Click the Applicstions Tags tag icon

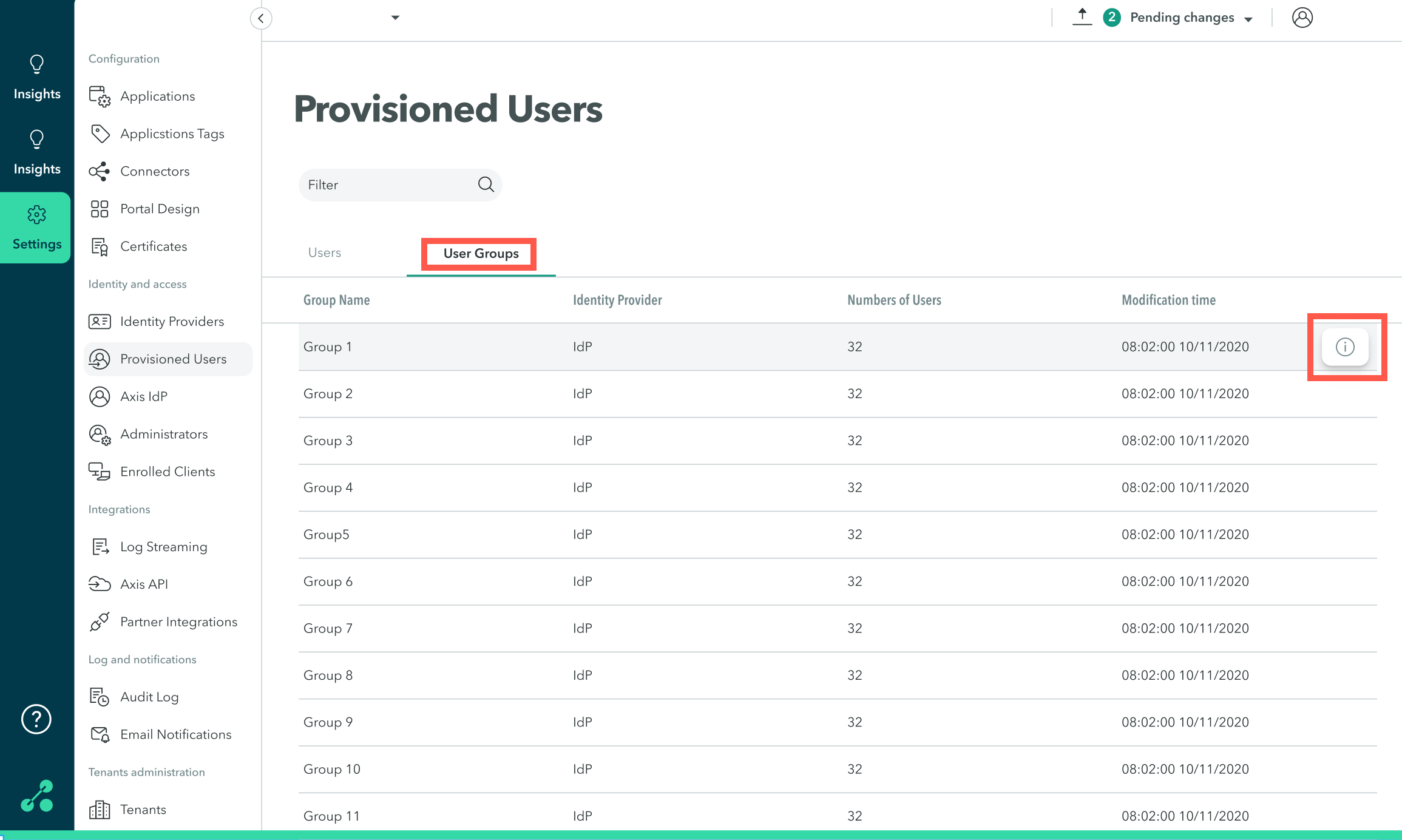tap(100, 134)
